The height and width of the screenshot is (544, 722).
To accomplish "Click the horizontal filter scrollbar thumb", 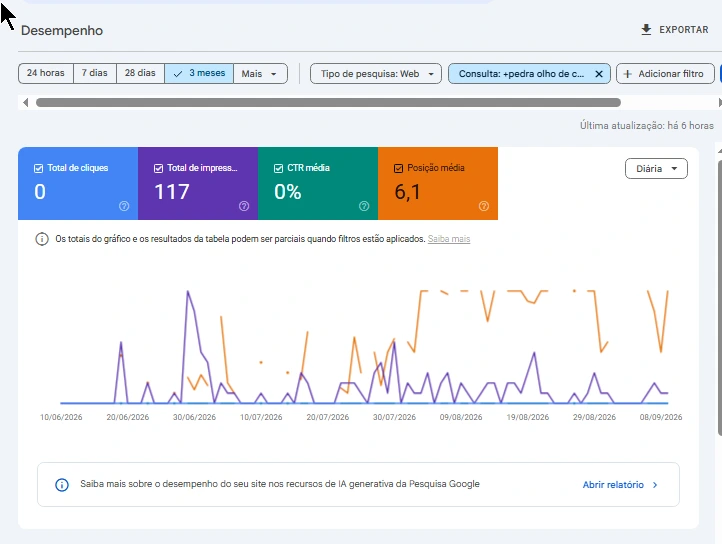I will [x=328, y=102].
